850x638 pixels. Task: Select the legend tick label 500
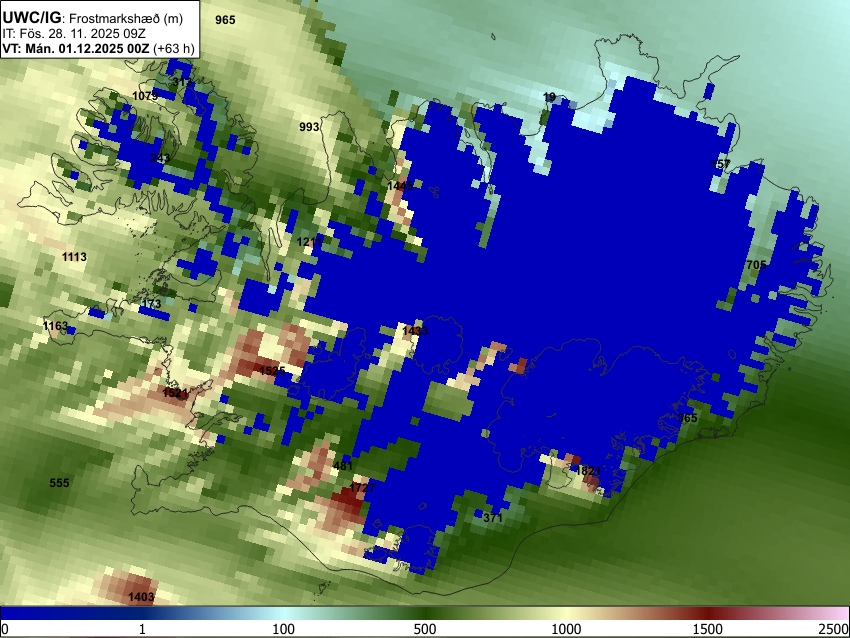pos(424,629)
